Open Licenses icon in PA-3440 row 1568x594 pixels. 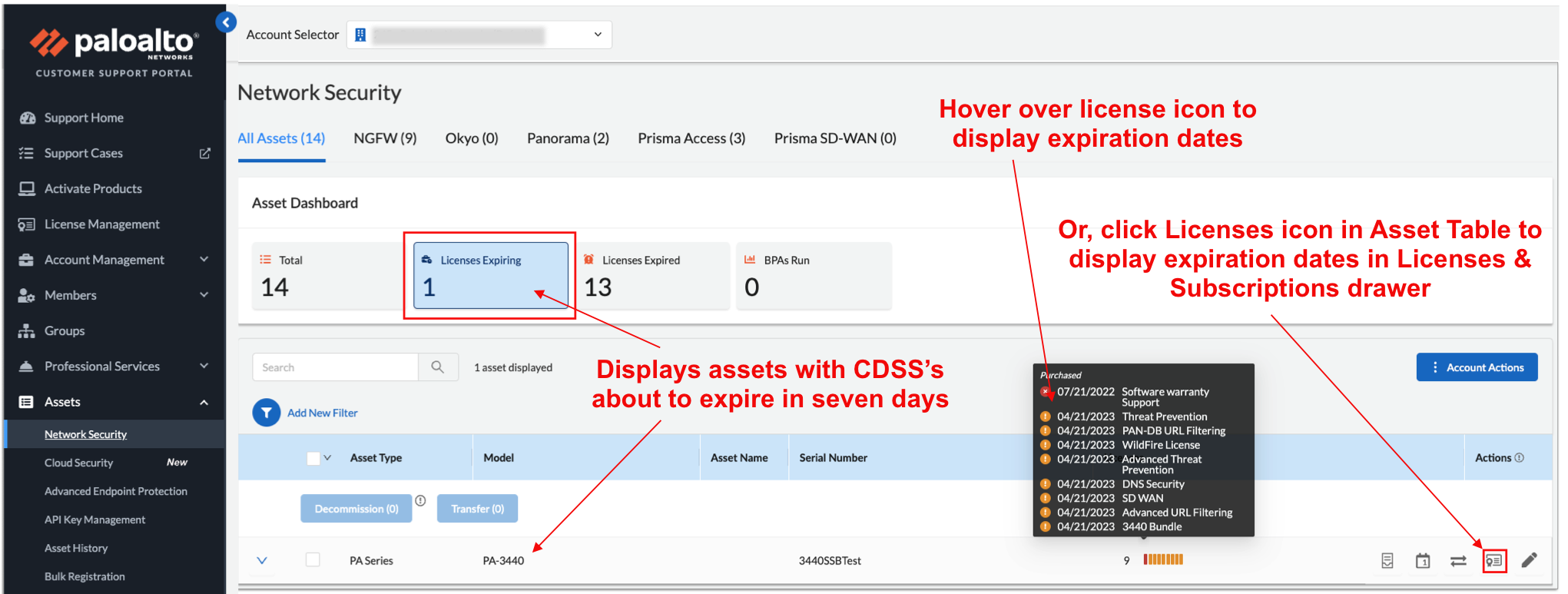[1494, 561]
